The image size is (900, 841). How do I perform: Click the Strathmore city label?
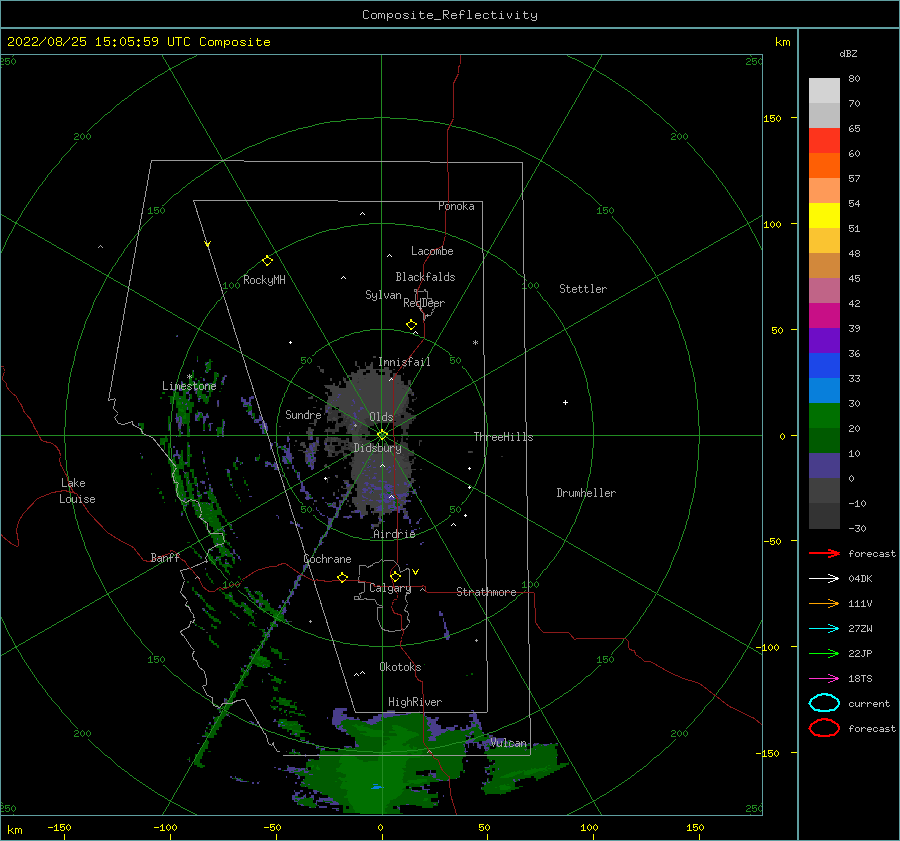486,592
